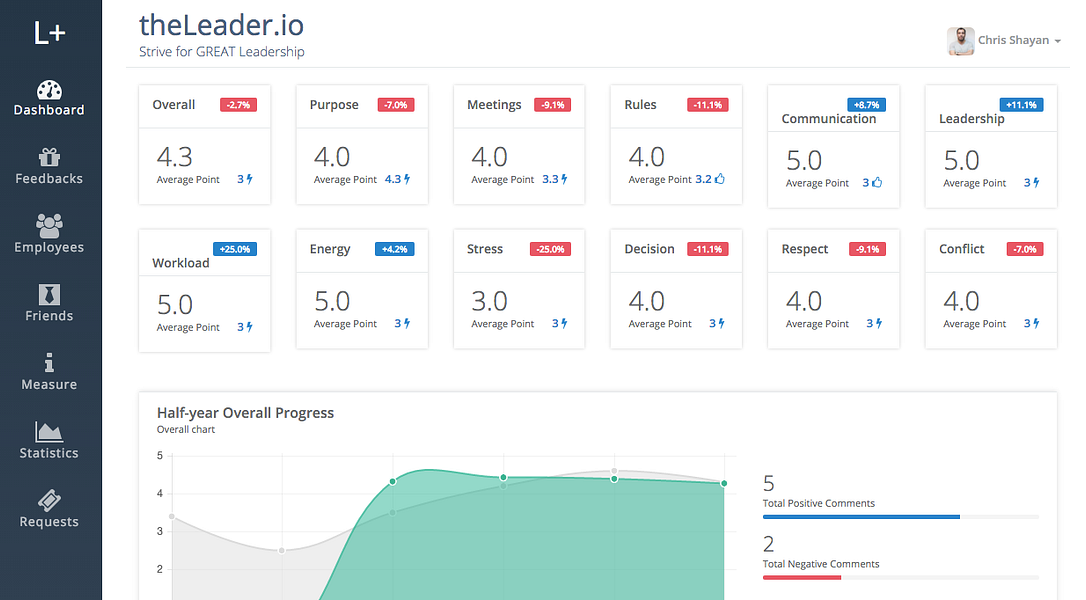Select the Statistics entry in the sidebar
Screen dimensions: 1086x600
coord(49,453)
